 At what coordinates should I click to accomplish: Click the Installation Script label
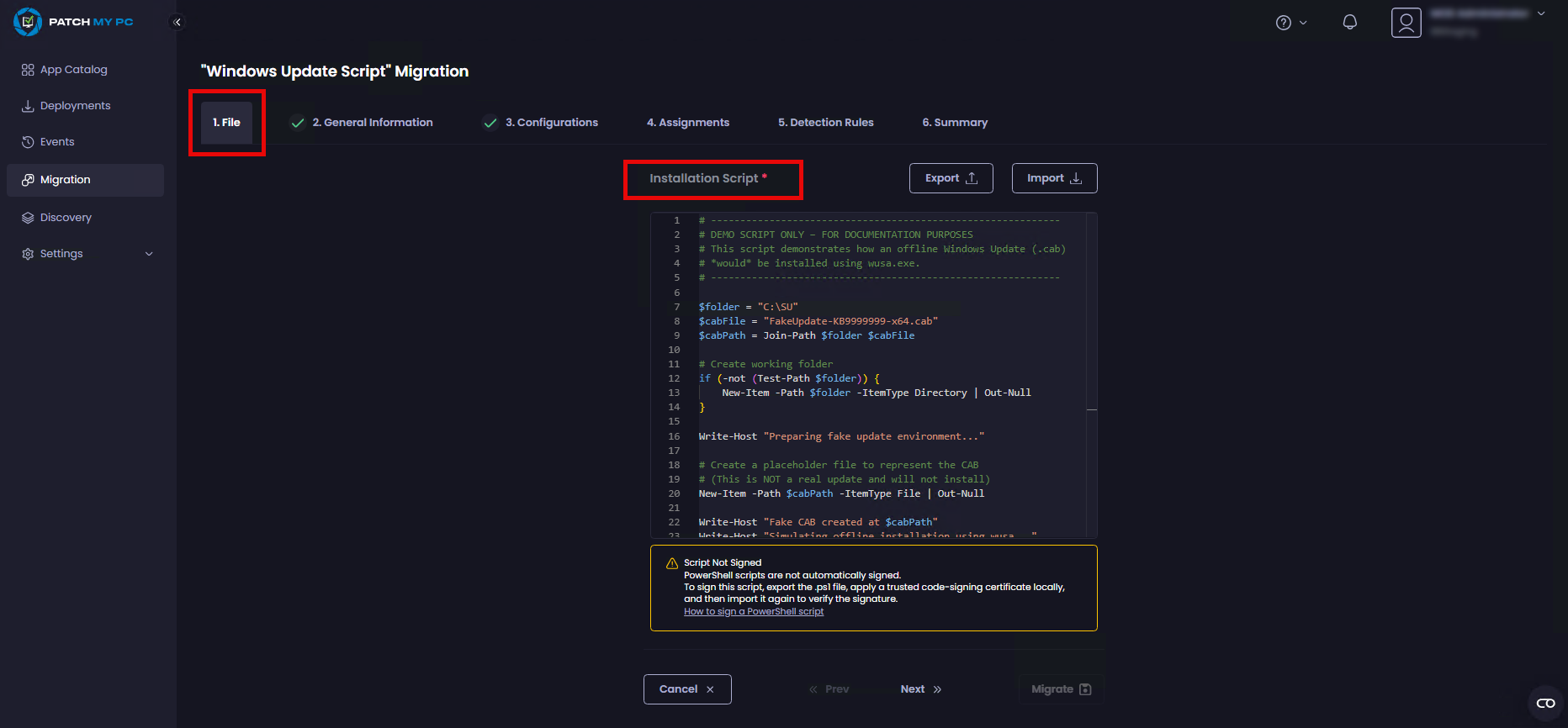coord(708,178)
